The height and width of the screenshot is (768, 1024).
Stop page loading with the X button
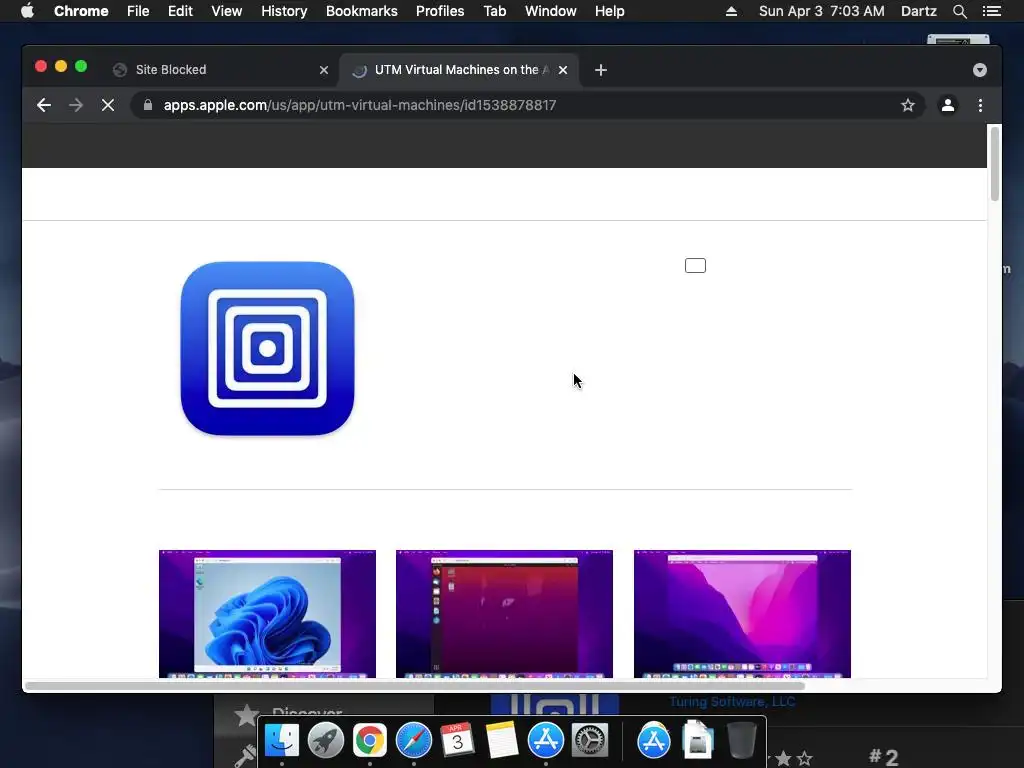[108, 105]
